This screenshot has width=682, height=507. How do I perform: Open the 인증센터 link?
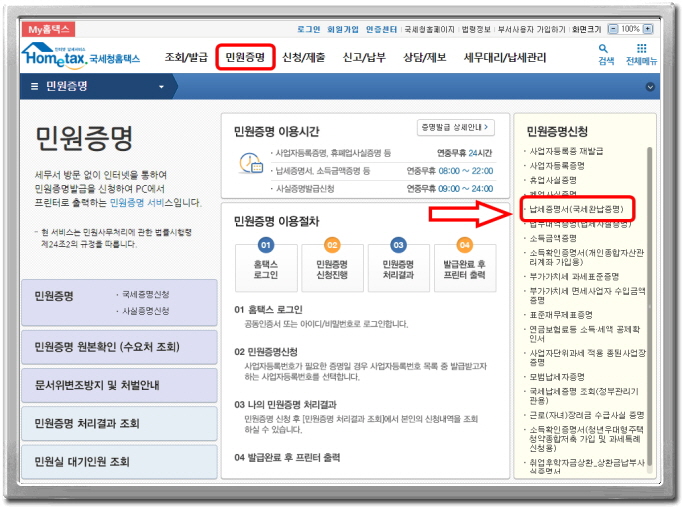pos(381,29)
